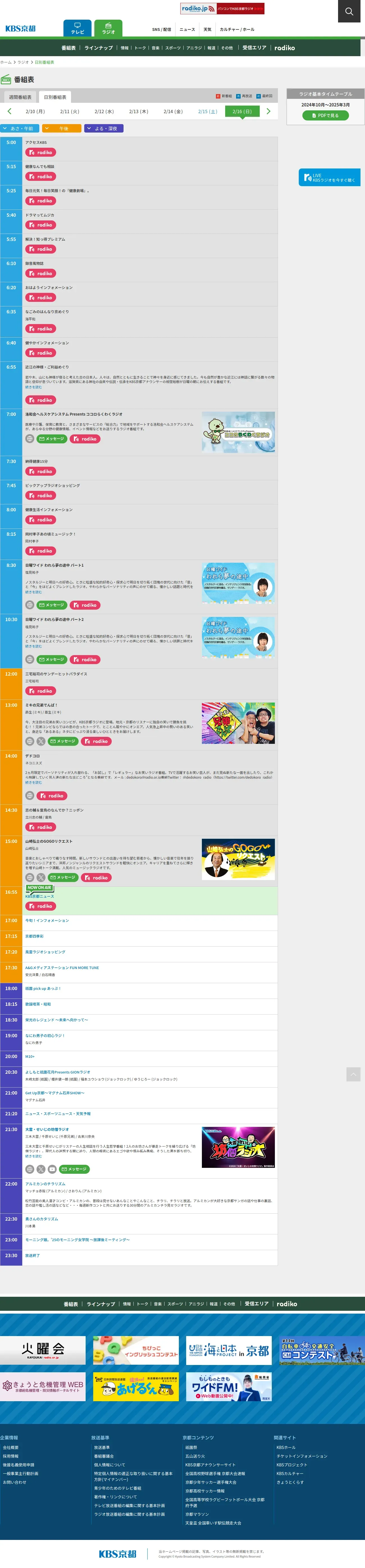
Task: Open SNS / 配信 header menu
Action: 161,29
